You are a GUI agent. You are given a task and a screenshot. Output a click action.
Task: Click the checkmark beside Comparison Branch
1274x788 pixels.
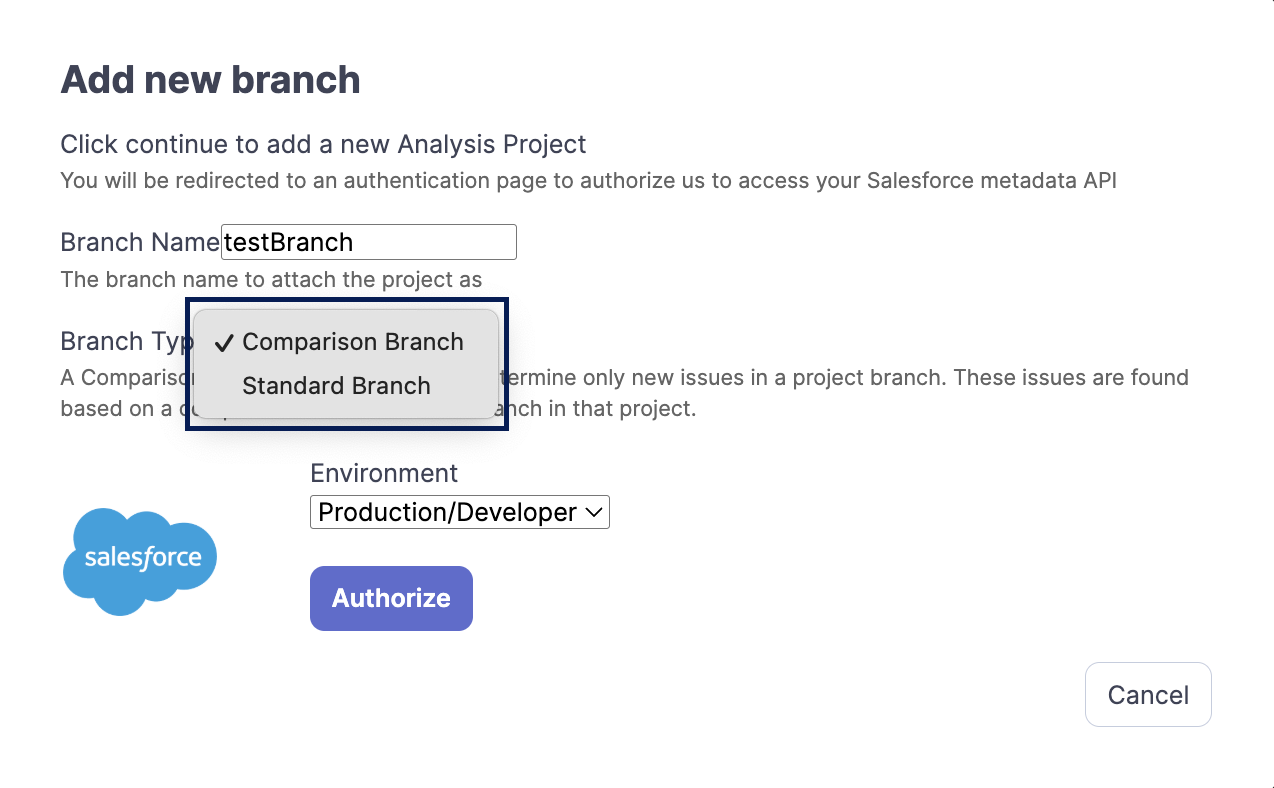coord(224,343)
